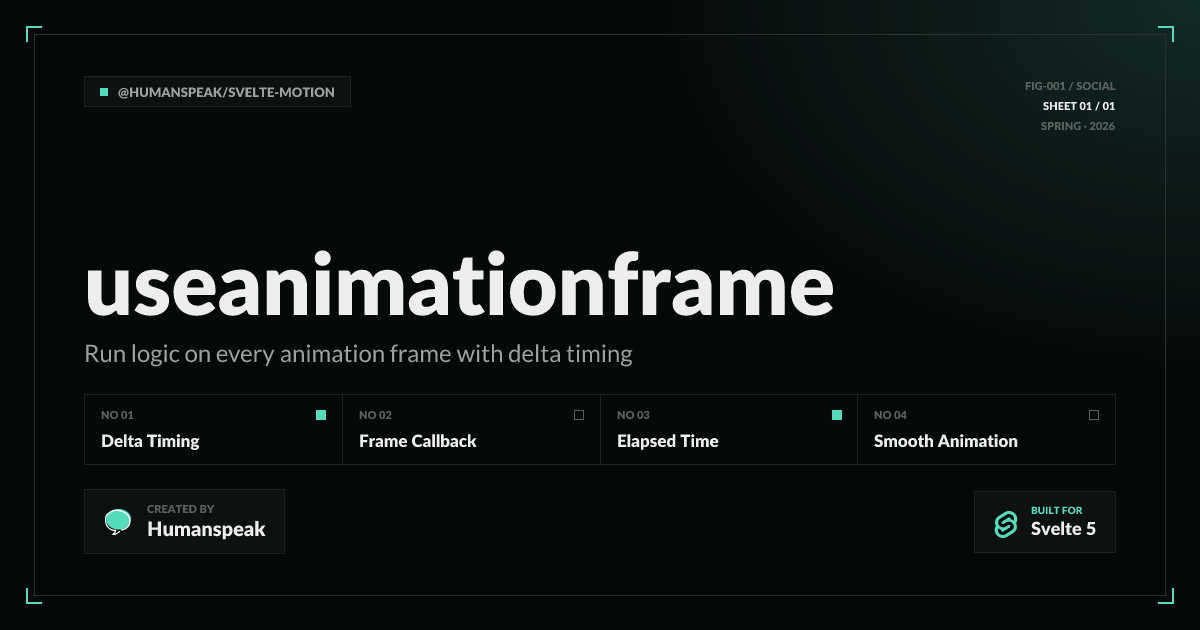The image size is (1200, 630).
Task: Open the @HUMANSPEAK/SVELTE-MOTION badge
Action: point(218,92)
